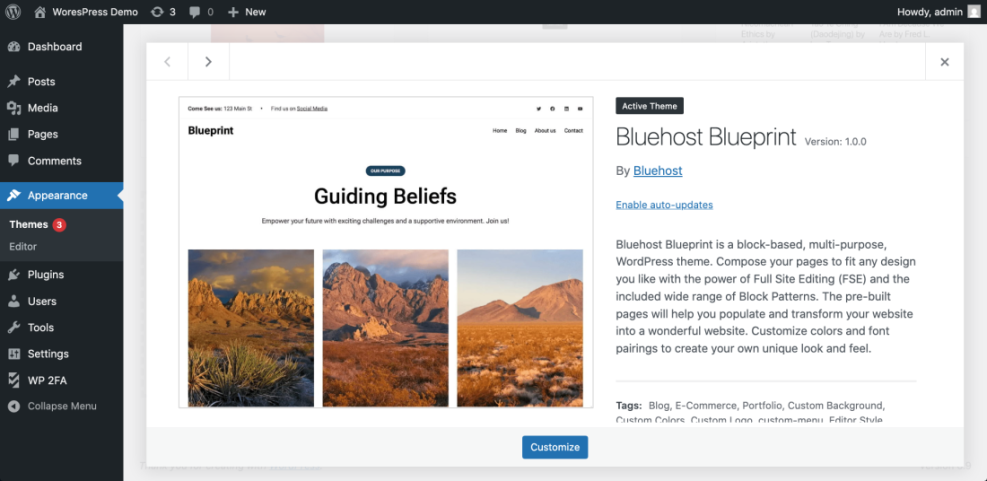This screenshot has height=481, width=987.
Task: Click the New label in admin bar
Action: point(256,11)
